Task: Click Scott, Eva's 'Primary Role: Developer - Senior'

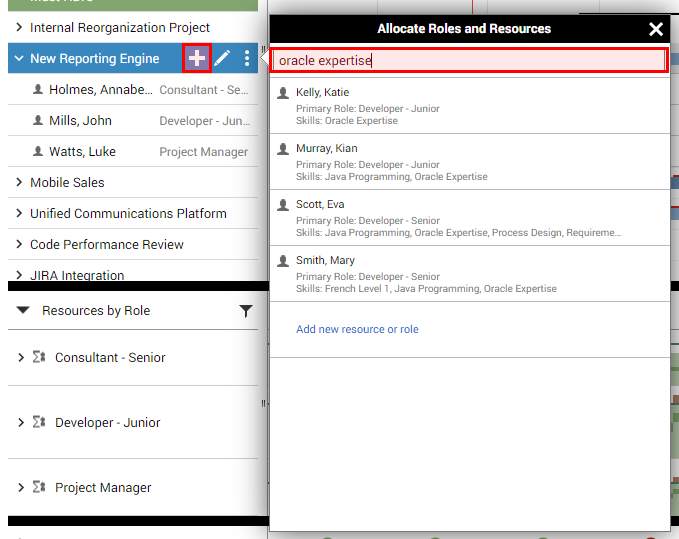Action: coord(368,221)
